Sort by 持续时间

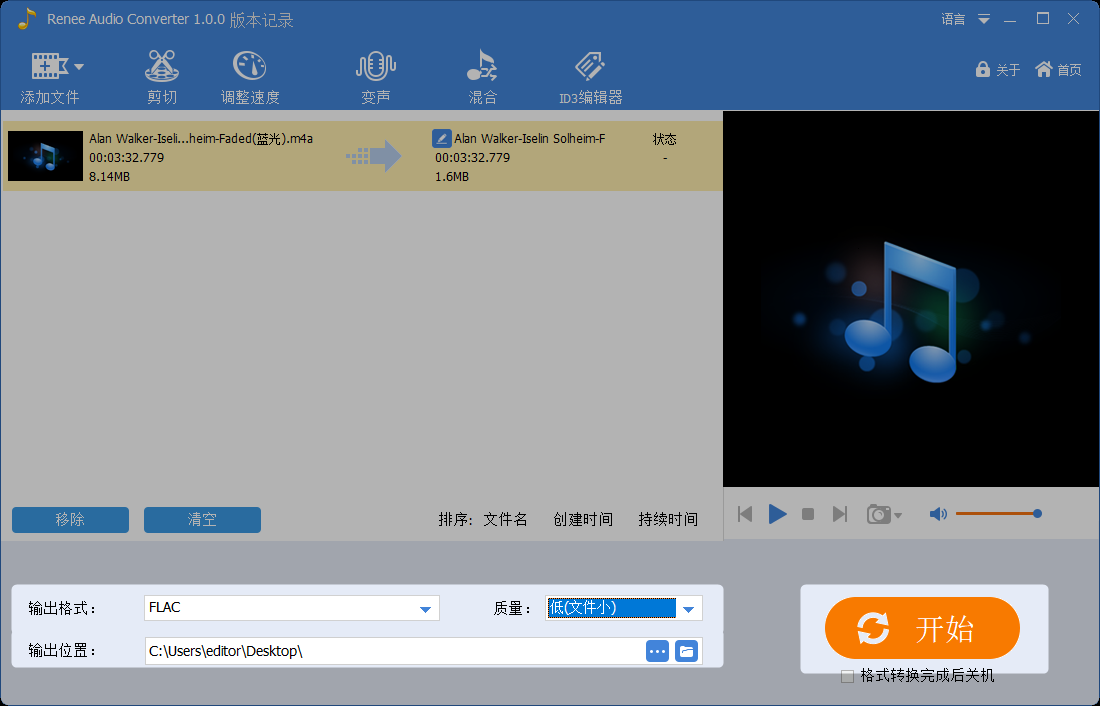coord(668,519)
